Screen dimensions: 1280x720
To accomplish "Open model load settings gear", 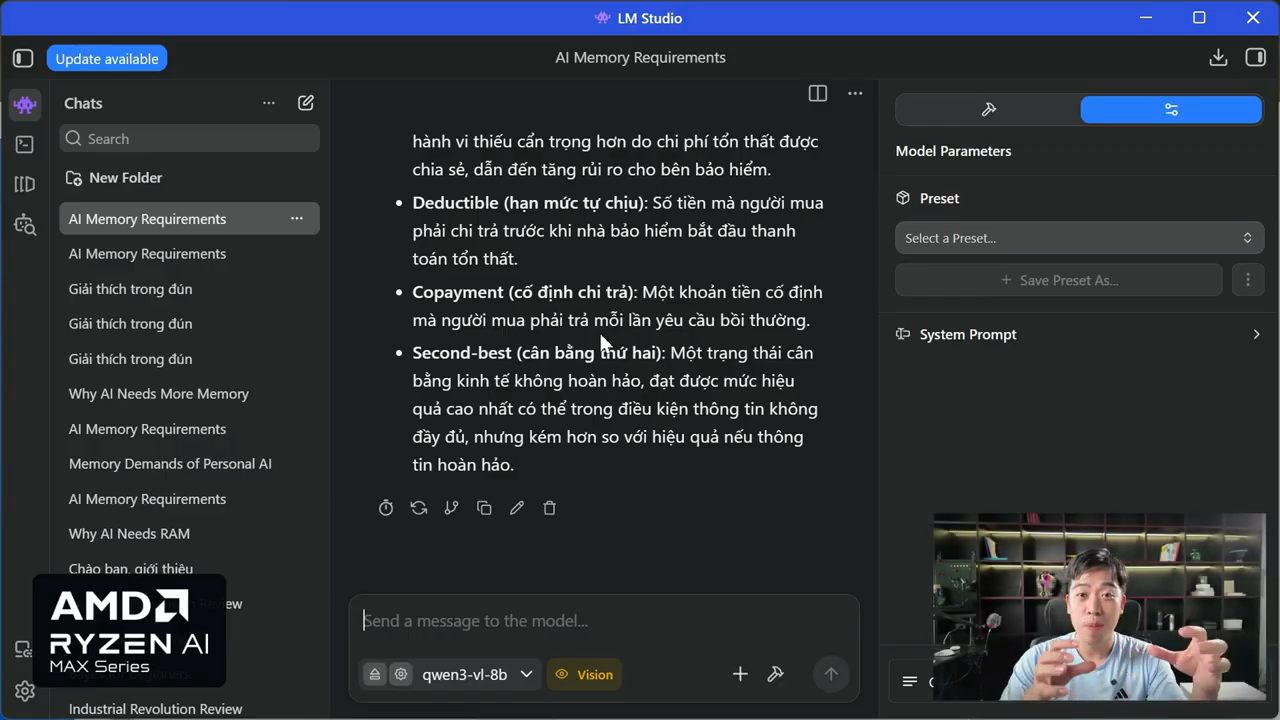I will click(401, 674).
